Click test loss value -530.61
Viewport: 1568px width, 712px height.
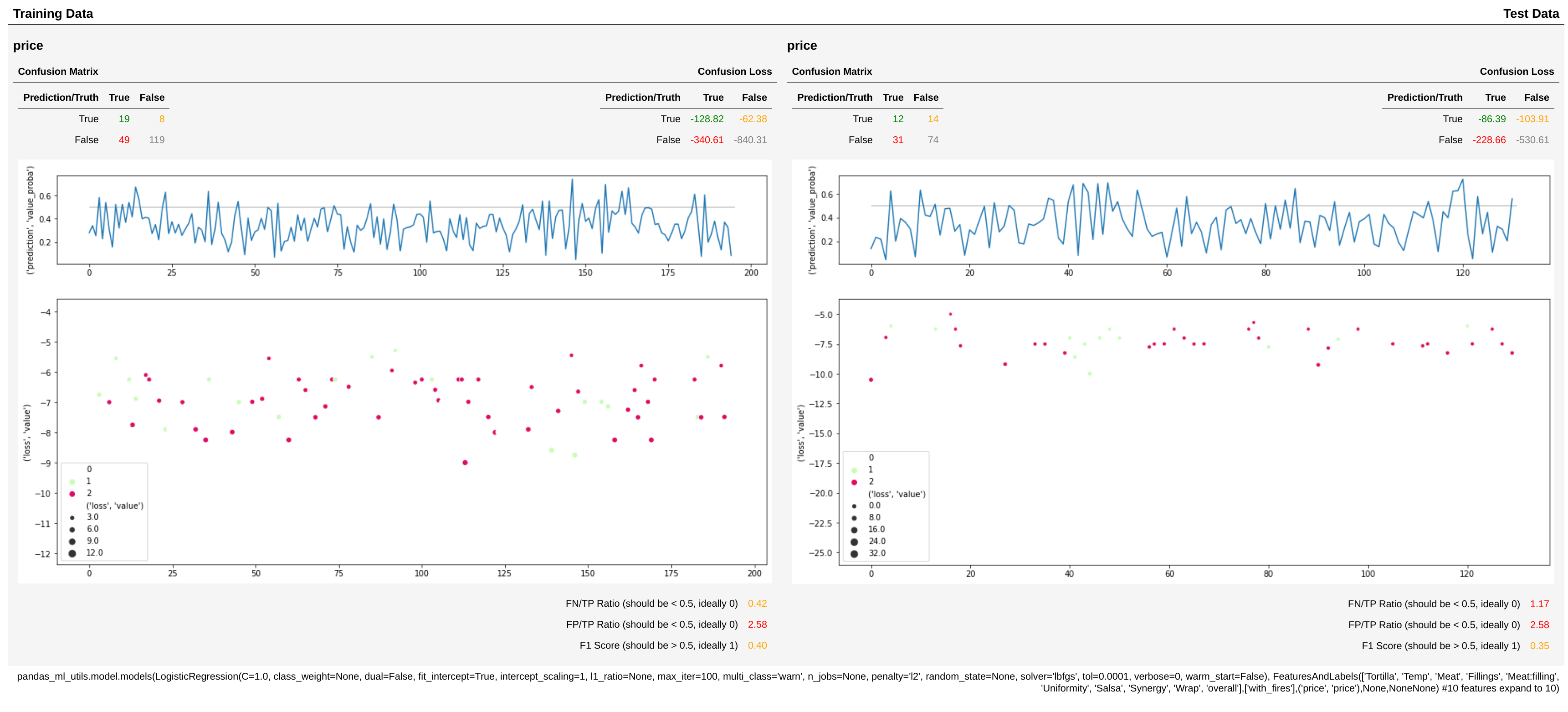(x=1532, y=139)
